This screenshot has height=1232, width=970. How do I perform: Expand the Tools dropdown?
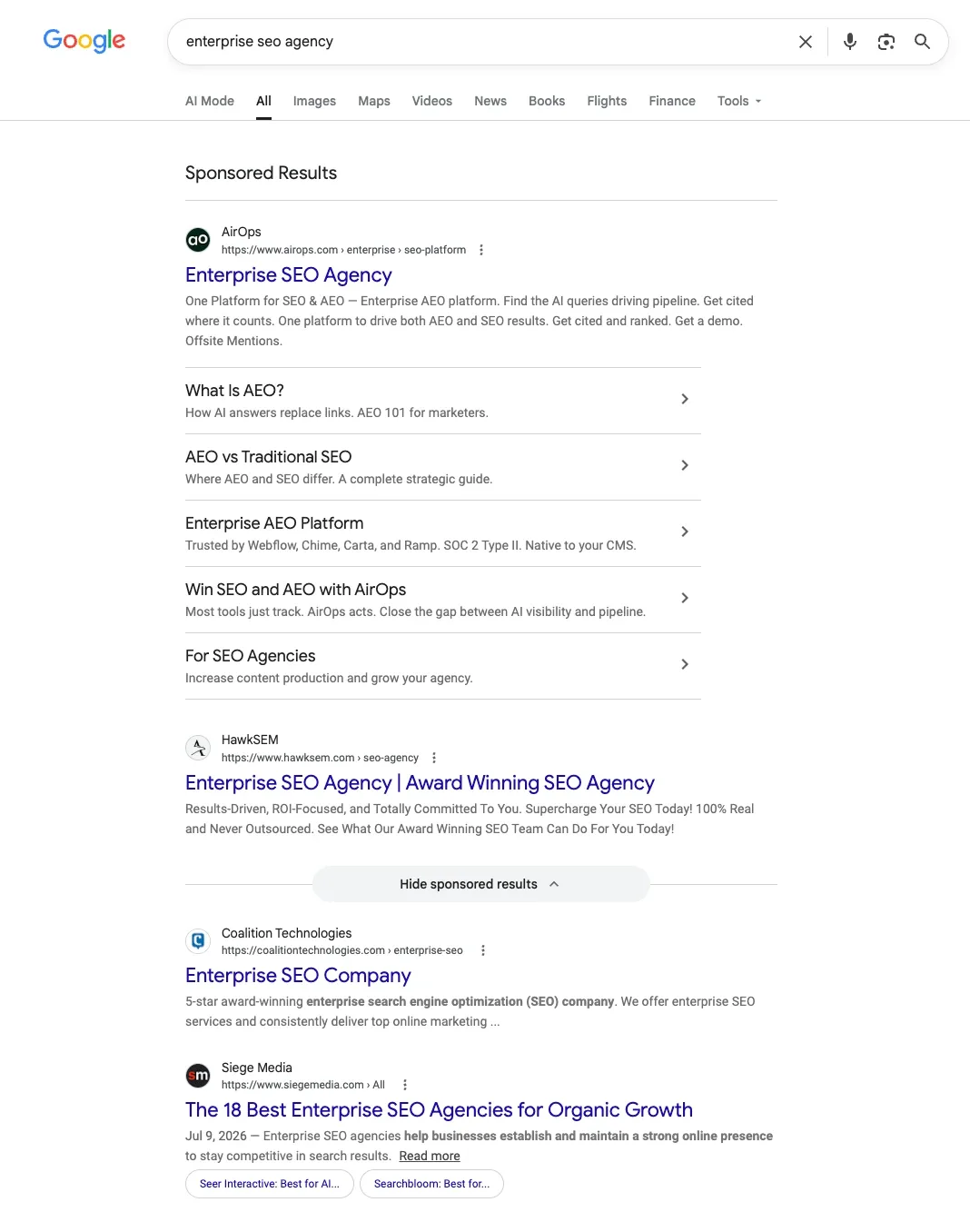click(739, 101)
